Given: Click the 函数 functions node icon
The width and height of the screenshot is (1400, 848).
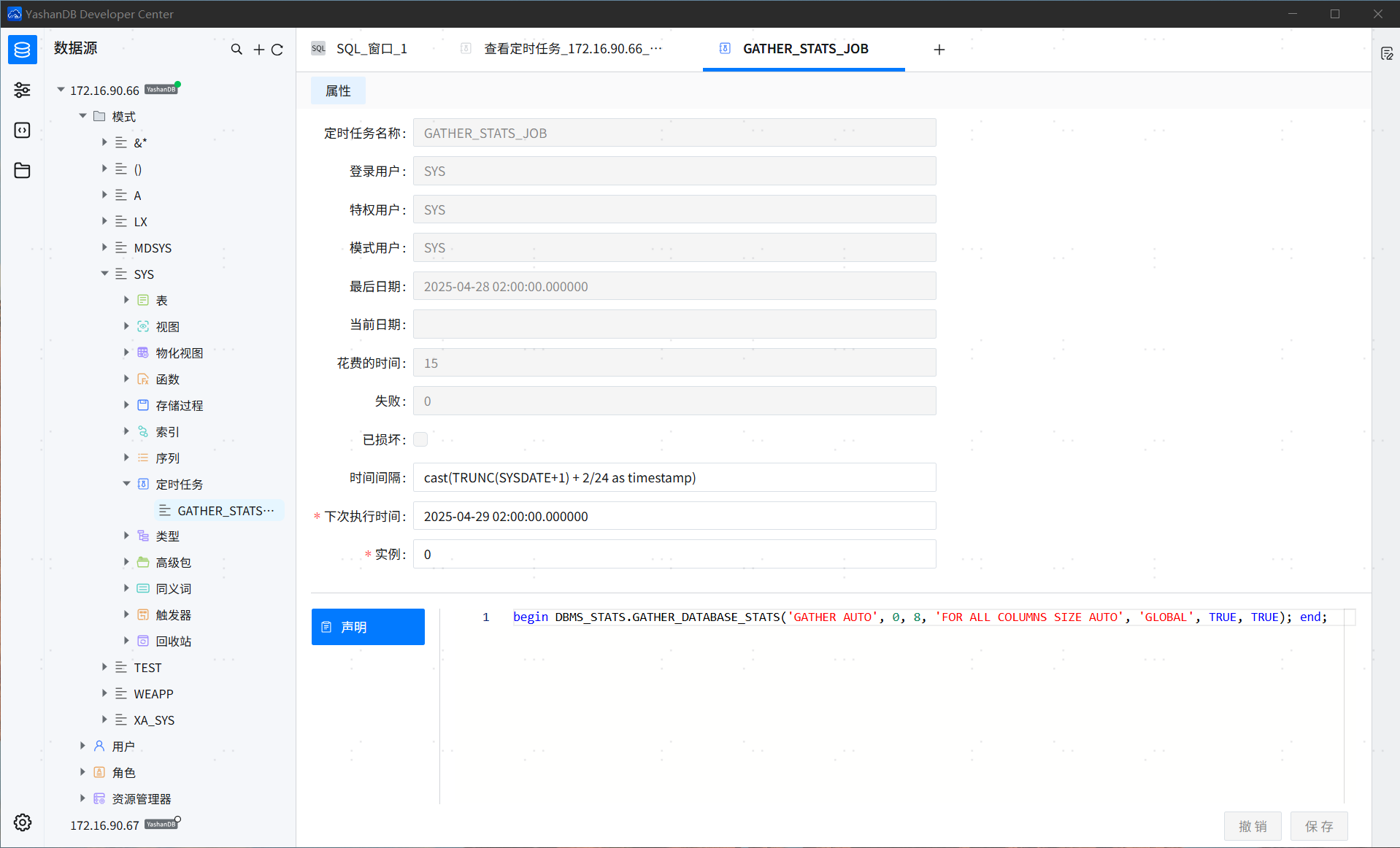Looking at the screenshot, I should point(143,379).
